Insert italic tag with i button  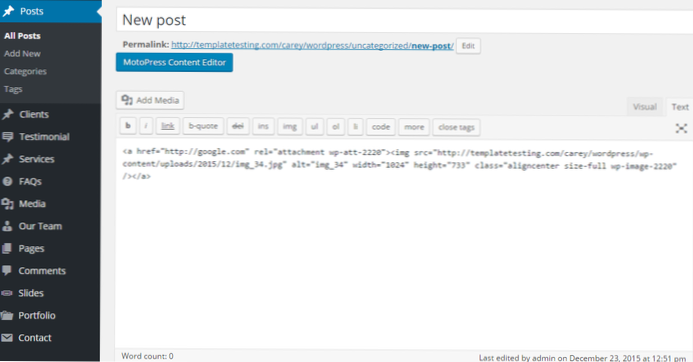[146, 126]
